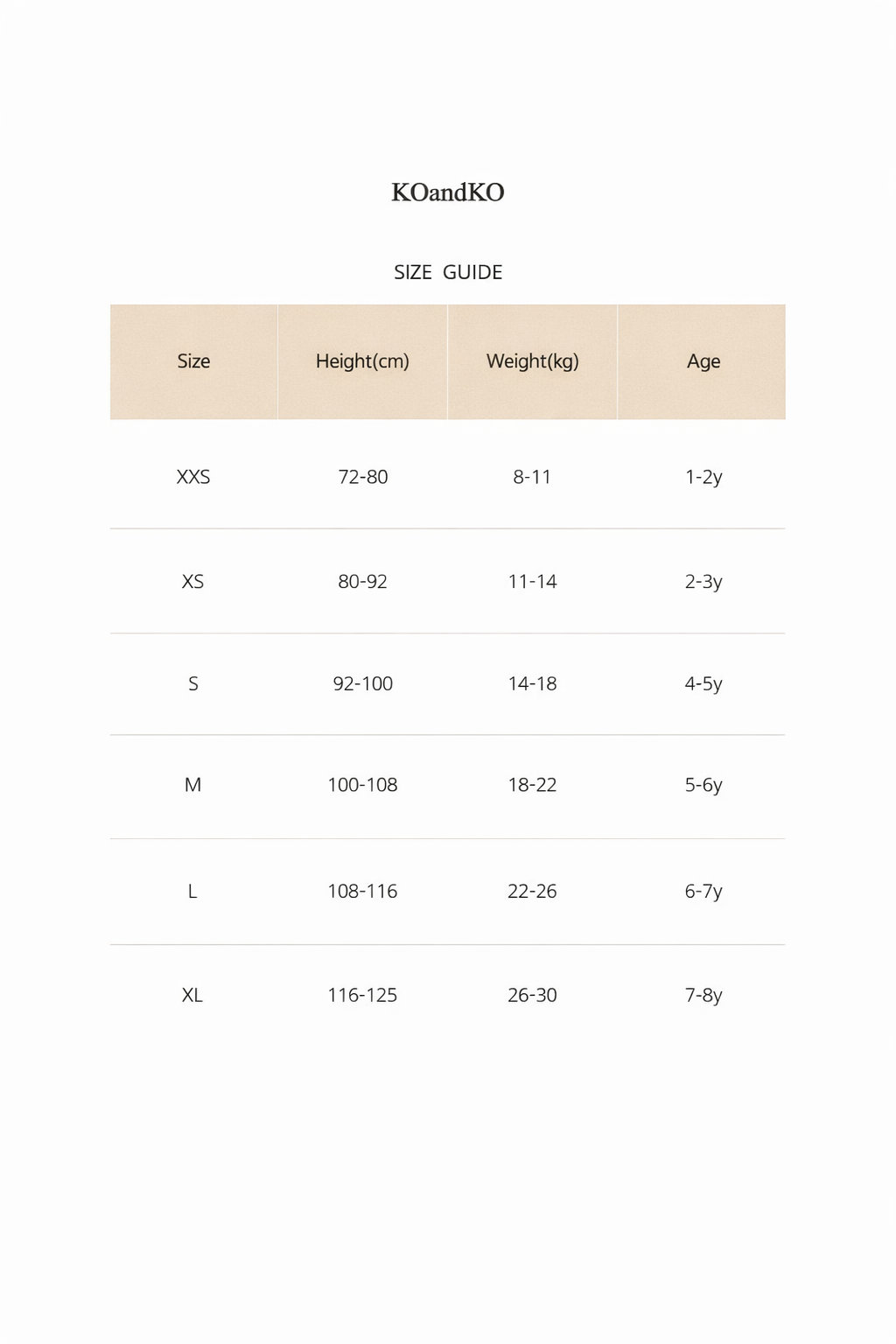Click the 92-100 height value
This screenshot has width=896, height=1344.
(363, 683)
